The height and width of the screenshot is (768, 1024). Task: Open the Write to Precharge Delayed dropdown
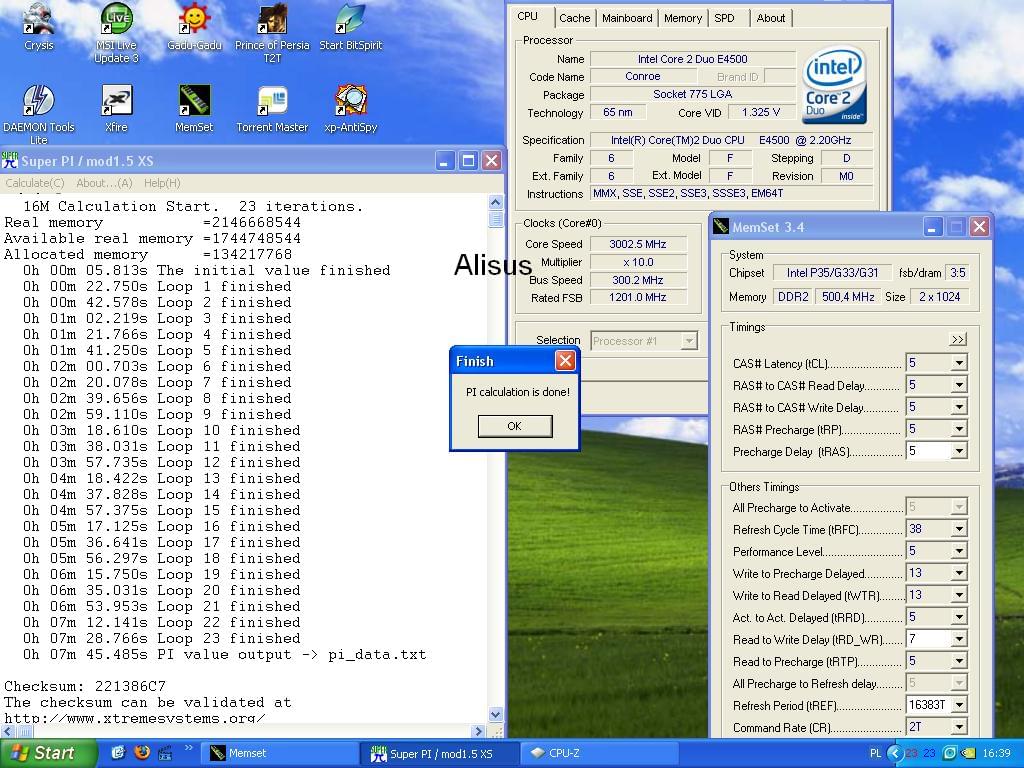[x=959, y=573]
